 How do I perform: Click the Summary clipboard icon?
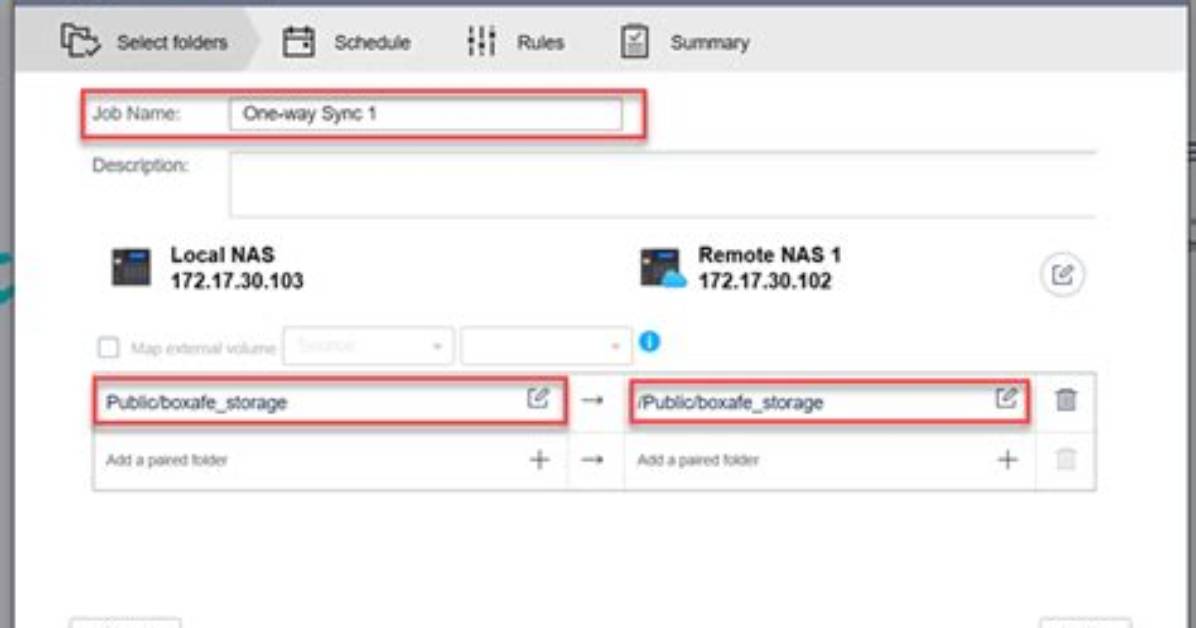click(635, 42)
